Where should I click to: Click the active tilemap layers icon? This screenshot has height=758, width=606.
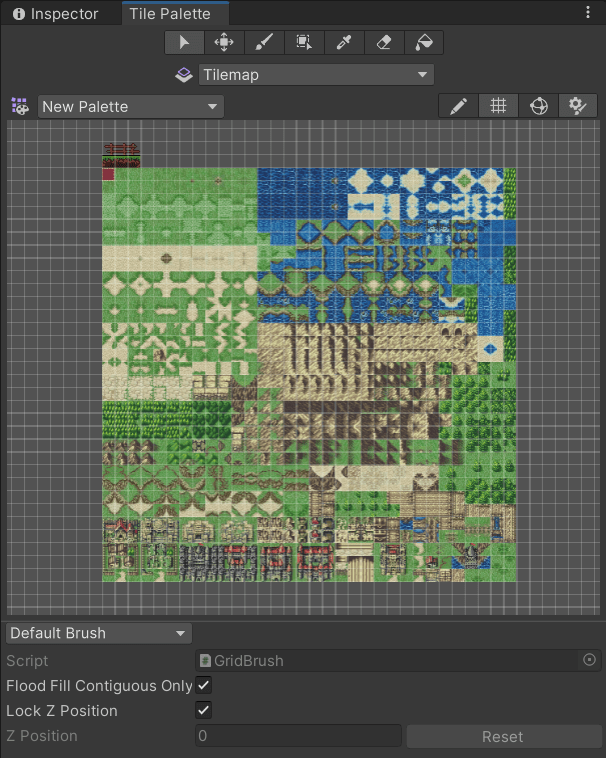tap(184, 75)
